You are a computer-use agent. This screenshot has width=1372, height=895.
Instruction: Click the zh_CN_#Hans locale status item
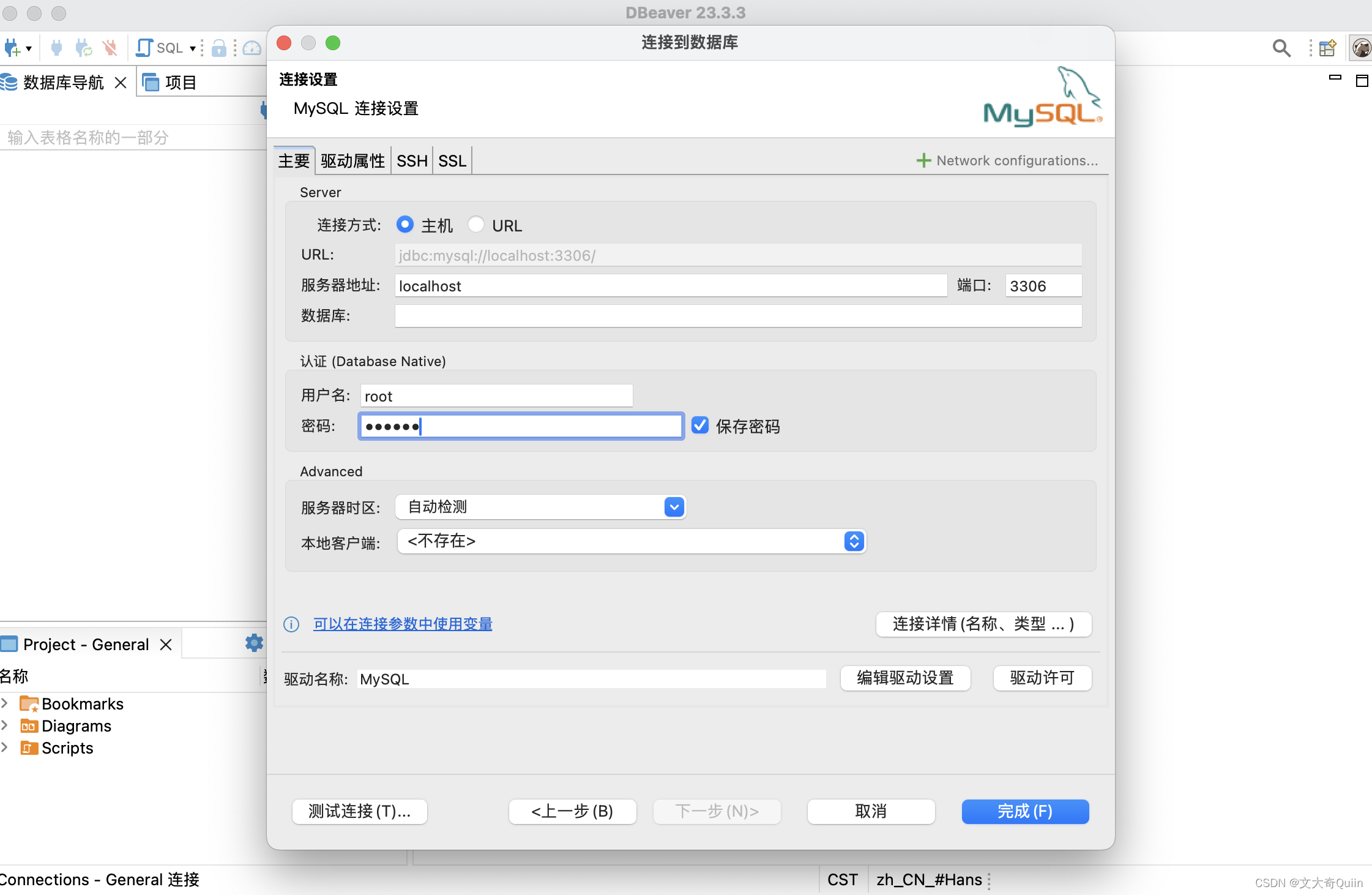pyautogui.click(x=929, y=880)
